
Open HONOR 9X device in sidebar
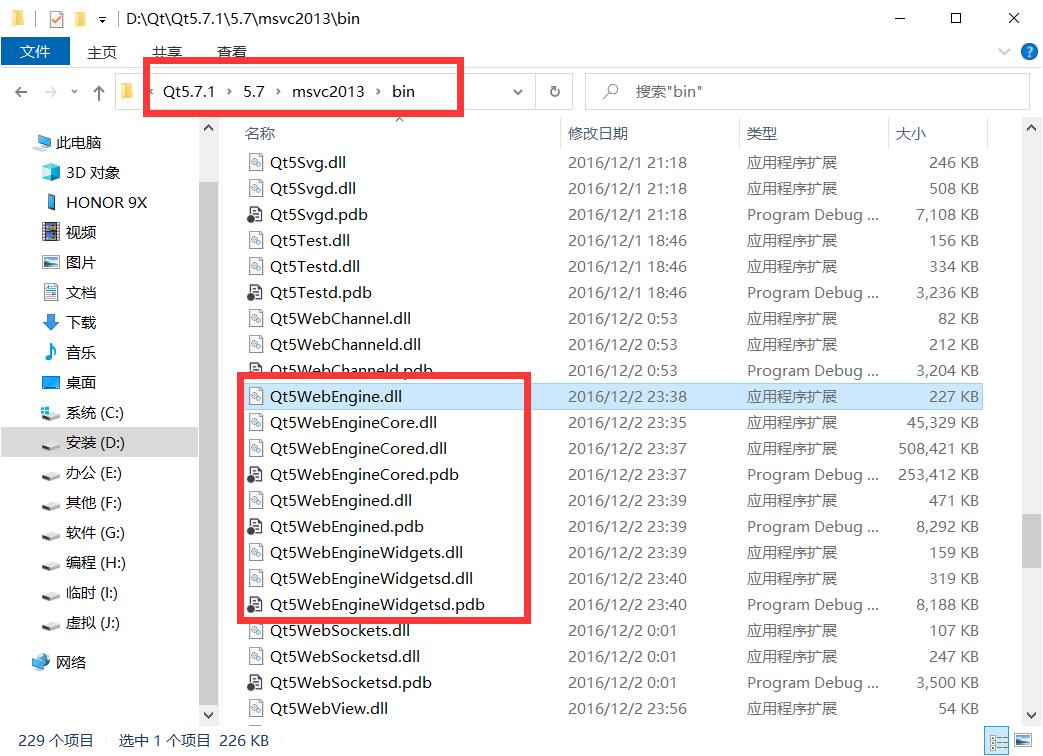[106, 202]
